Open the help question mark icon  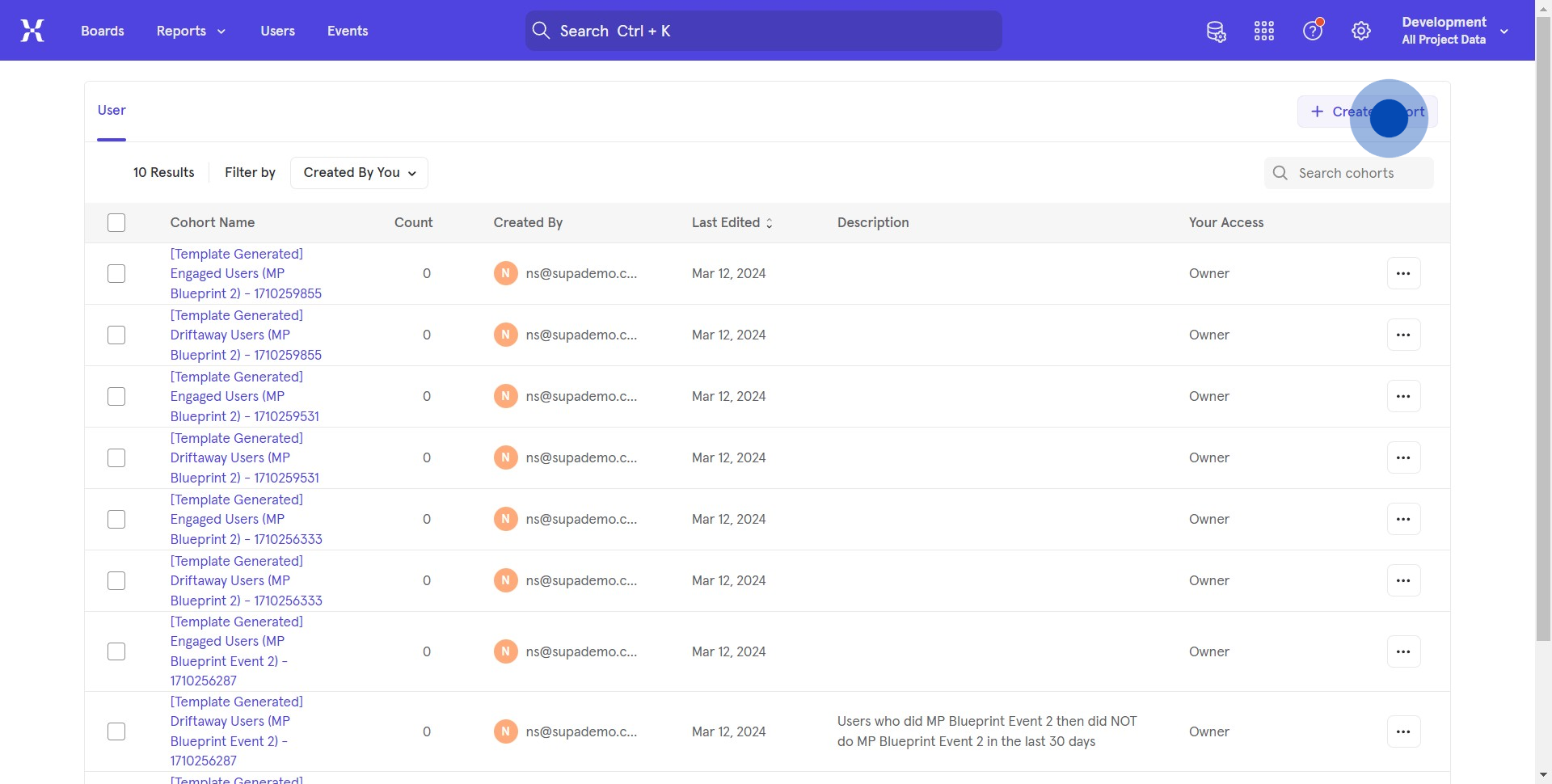1313,32
